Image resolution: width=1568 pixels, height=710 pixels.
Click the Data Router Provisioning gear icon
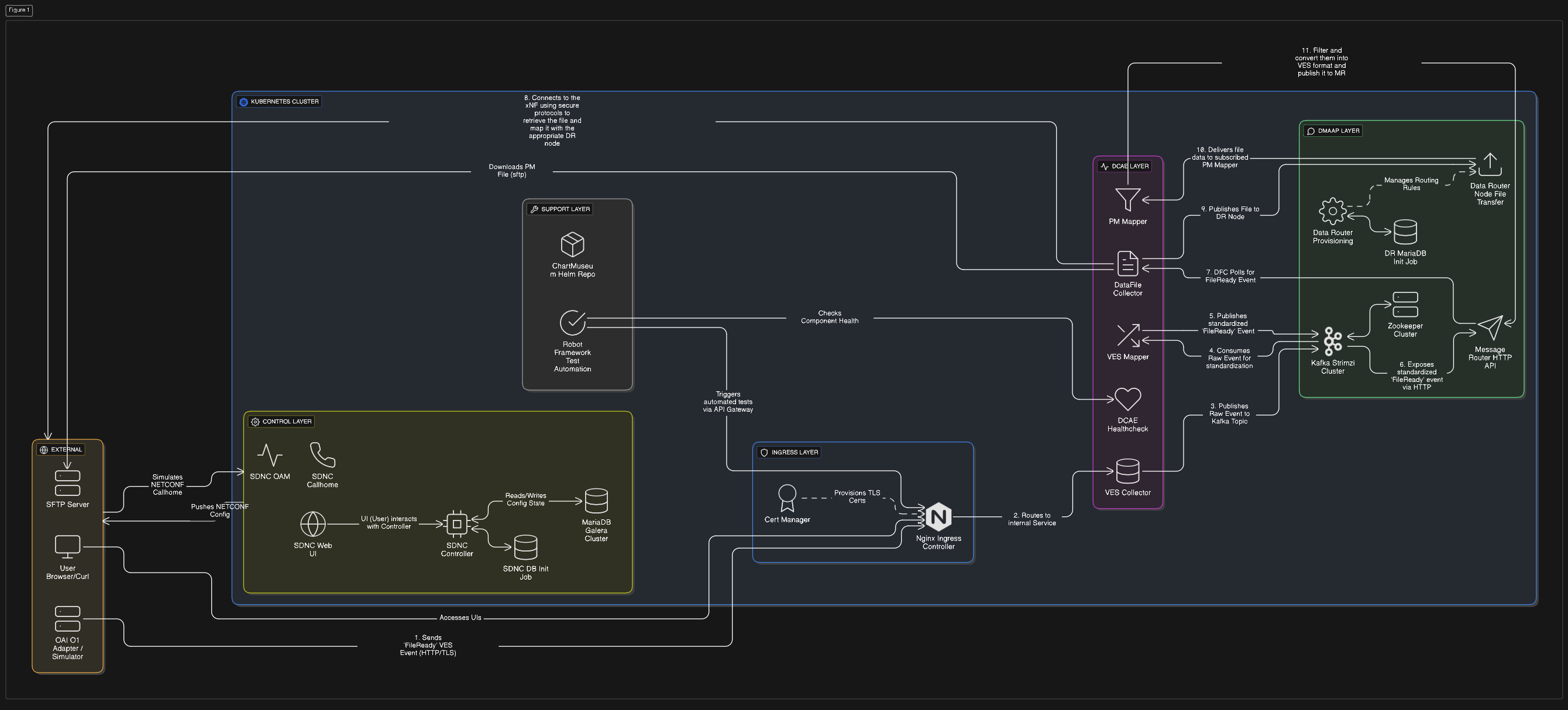coord(1332,211)
